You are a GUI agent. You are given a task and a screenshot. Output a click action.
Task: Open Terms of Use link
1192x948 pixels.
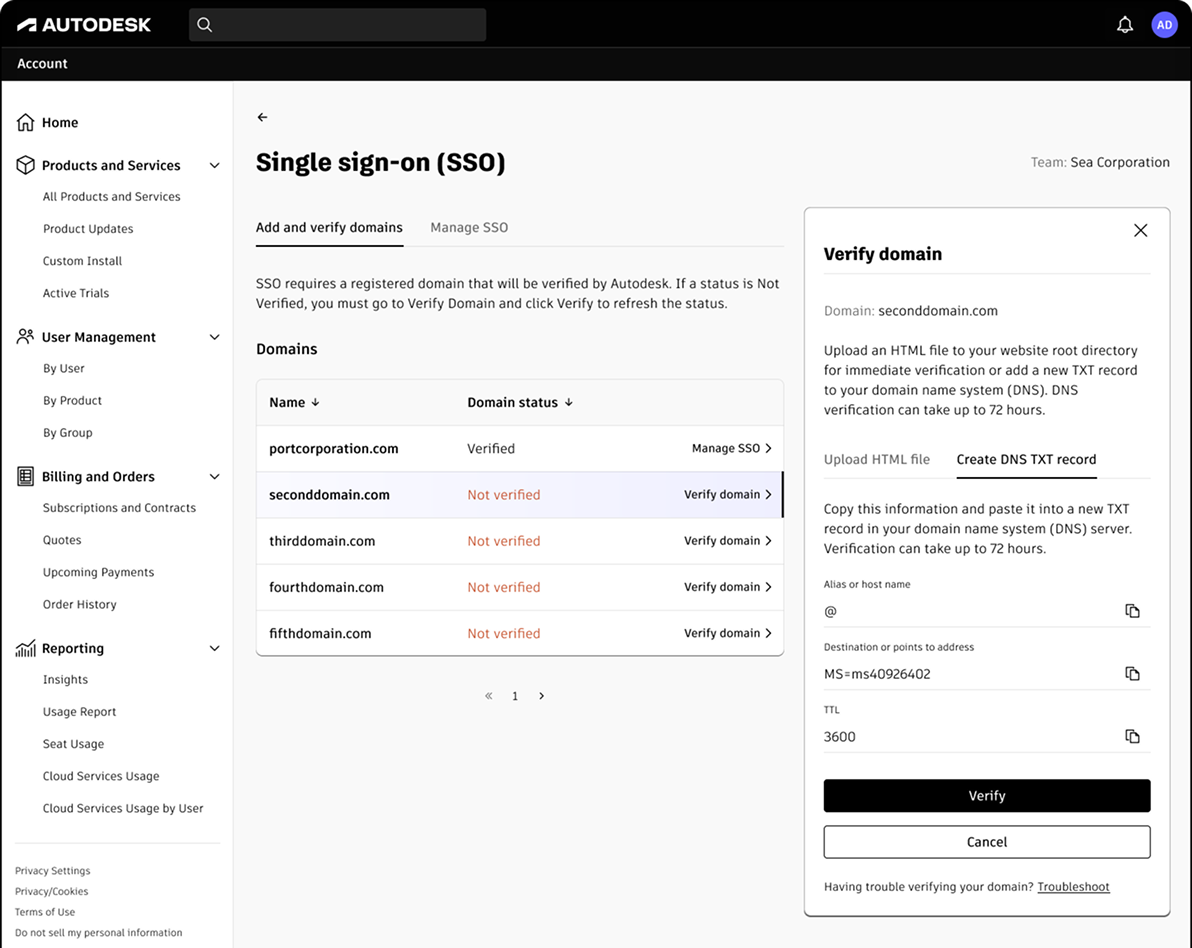click(45, 912)
